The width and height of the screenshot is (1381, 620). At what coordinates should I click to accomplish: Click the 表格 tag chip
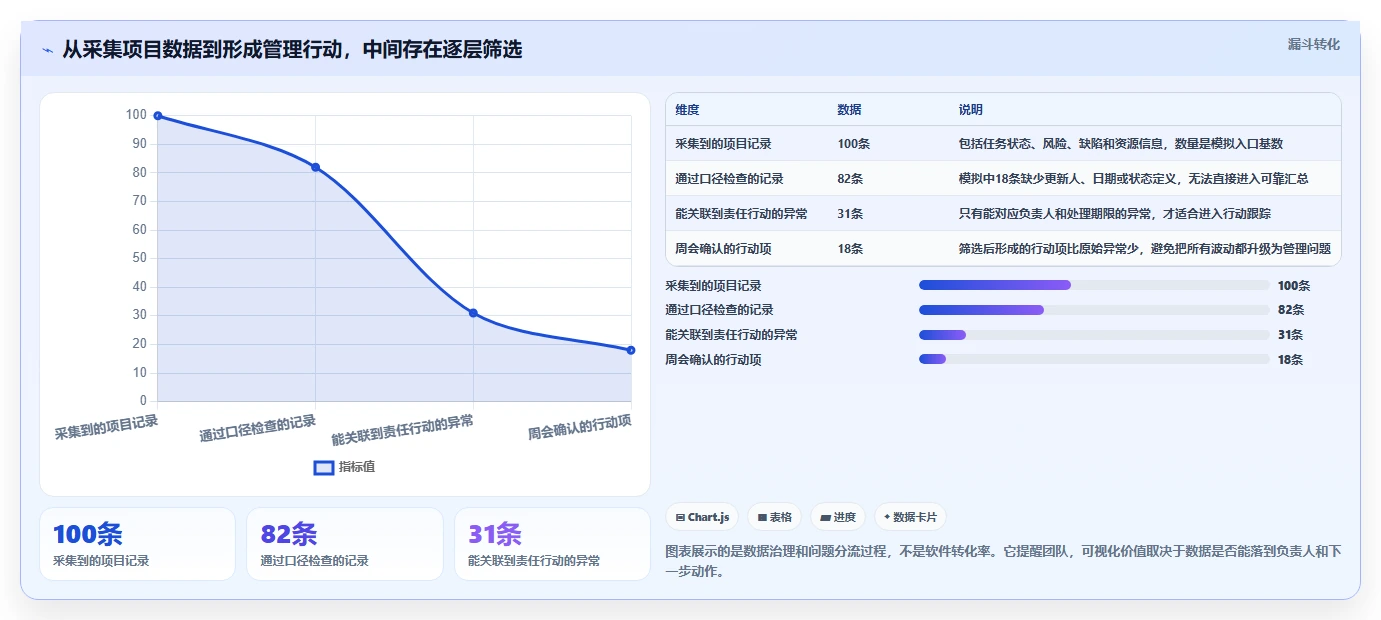coord(775,517)
